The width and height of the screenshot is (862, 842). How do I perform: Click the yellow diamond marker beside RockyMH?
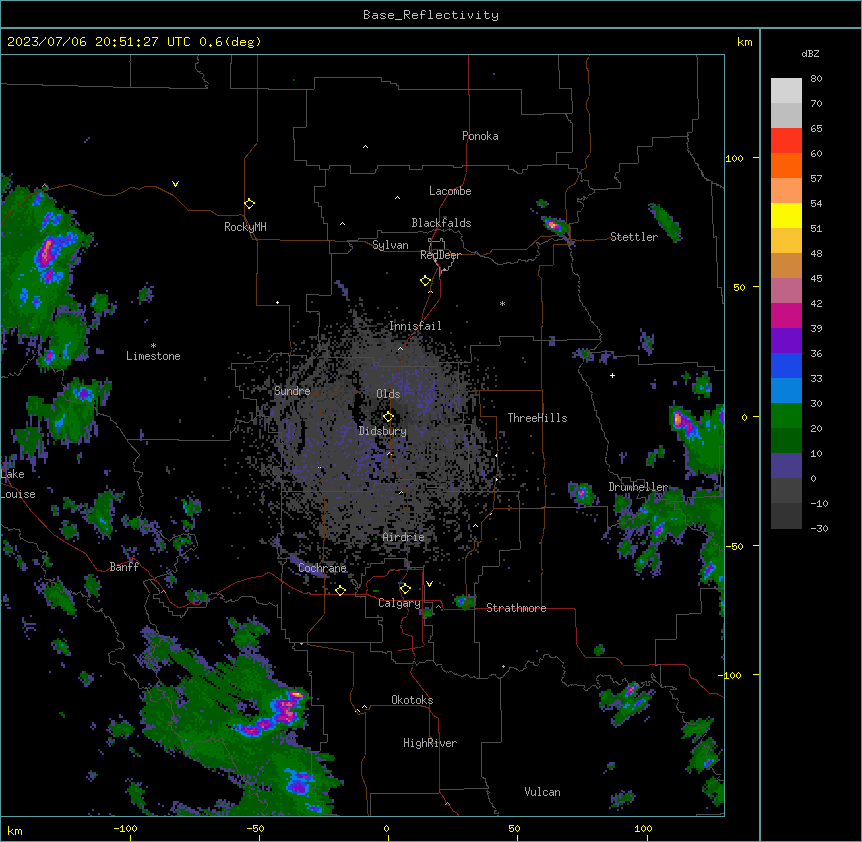249,204
